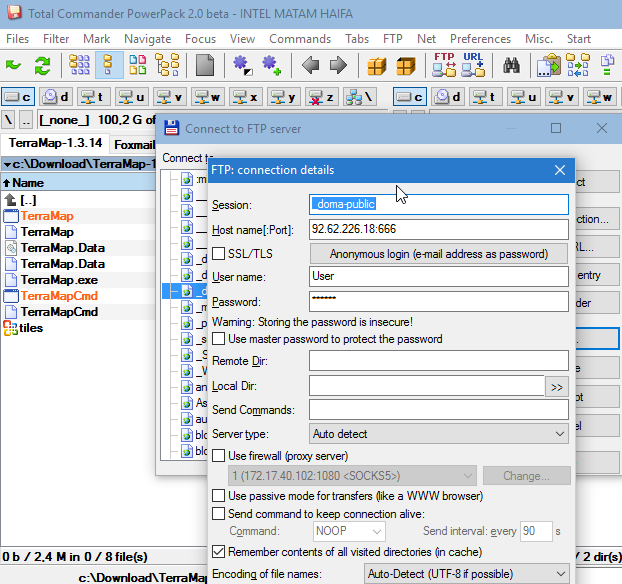622x584 pixels.
Task: Toggle send keep alive command checkbox
Action: pos(219,514)
